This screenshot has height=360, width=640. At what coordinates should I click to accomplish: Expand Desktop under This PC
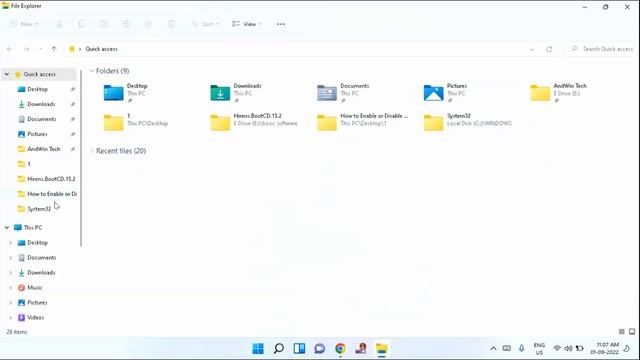(11, 242)
